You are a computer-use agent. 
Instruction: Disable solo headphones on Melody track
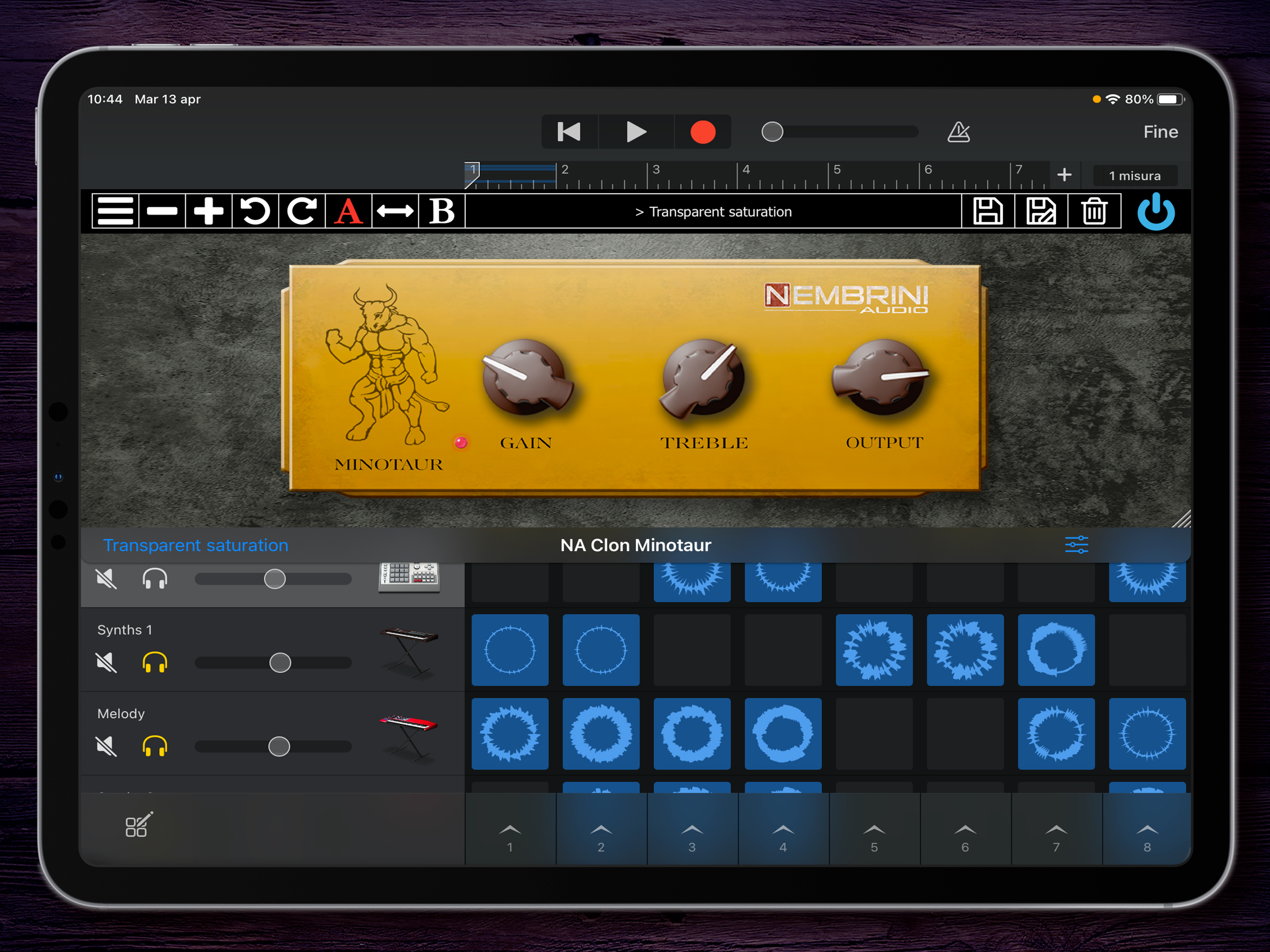[154, 747]
